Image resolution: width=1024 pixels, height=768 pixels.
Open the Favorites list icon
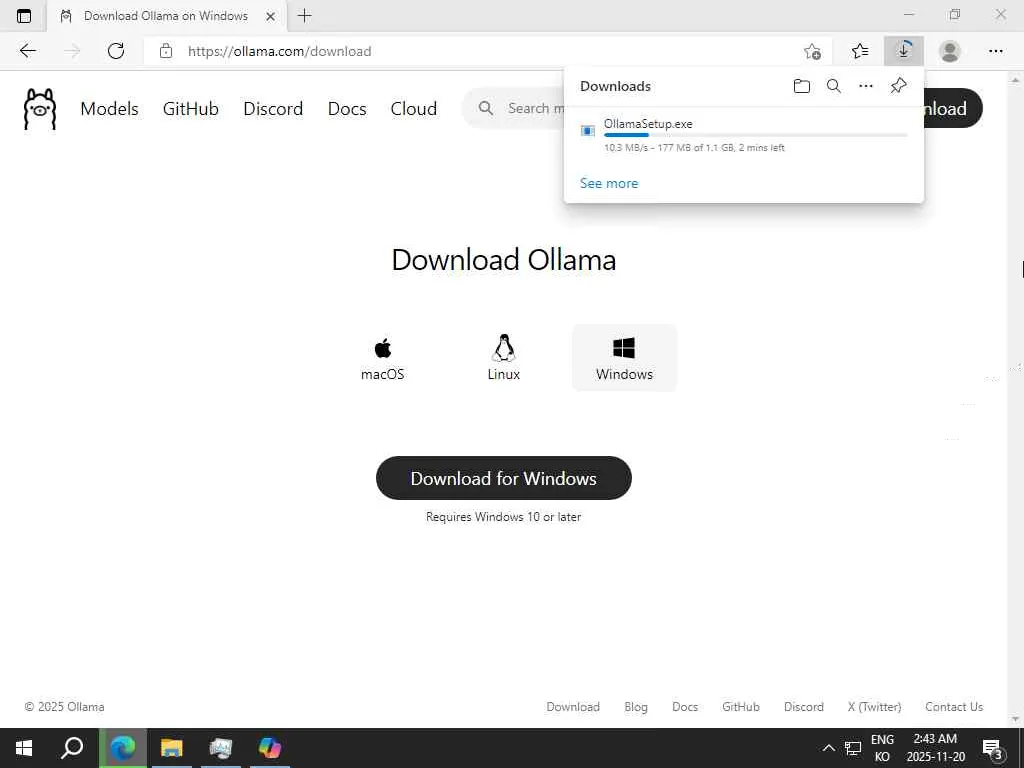(x=860, y=51)
